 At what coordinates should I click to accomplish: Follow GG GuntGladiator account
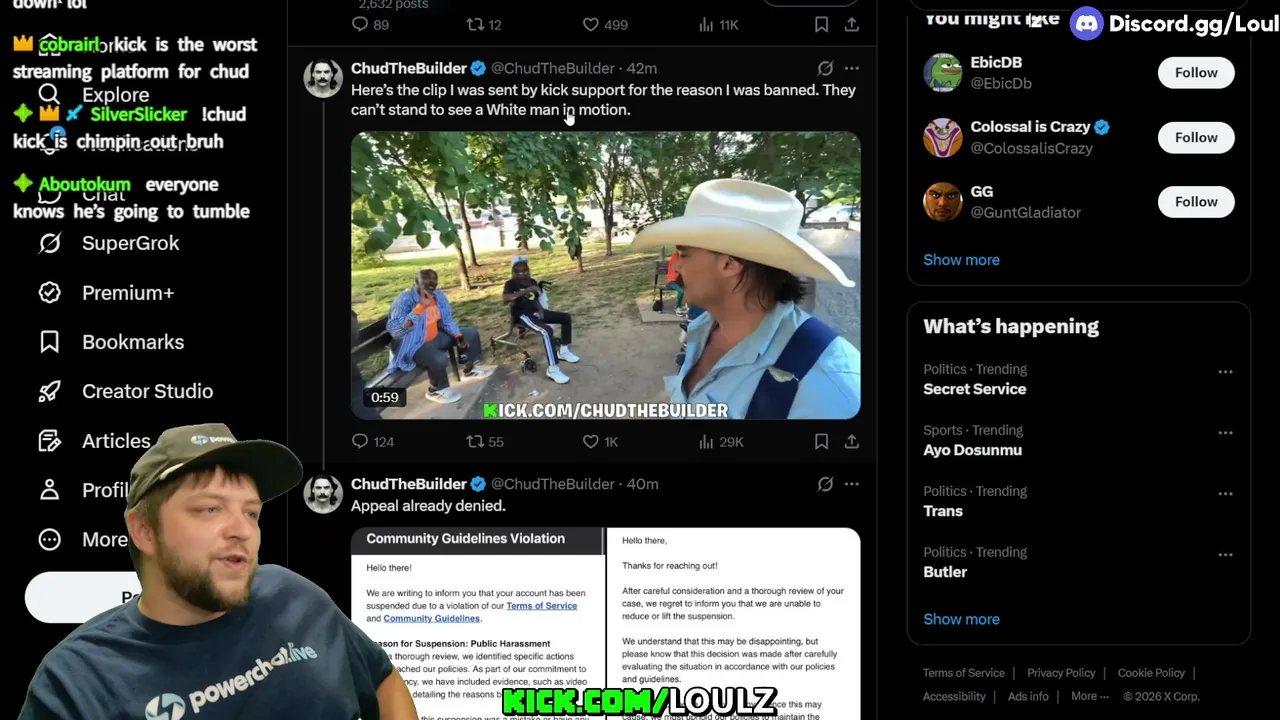[1196, 201]
